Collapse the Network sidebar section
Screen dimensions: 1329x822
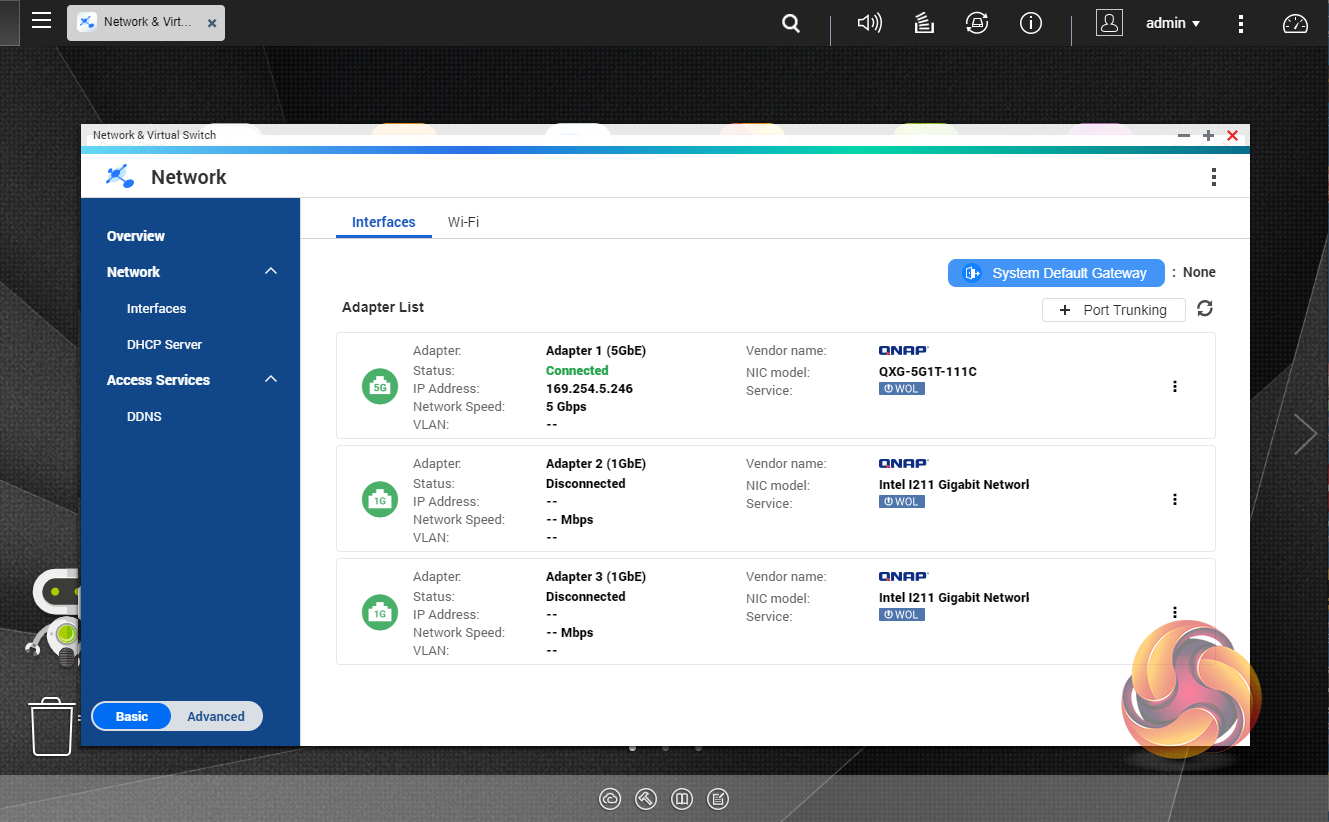271,272
